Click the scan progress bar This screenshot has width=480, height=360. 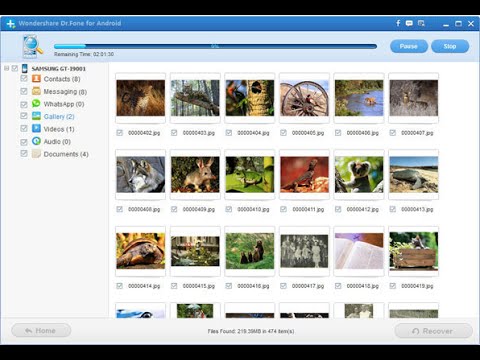point(215,46)
